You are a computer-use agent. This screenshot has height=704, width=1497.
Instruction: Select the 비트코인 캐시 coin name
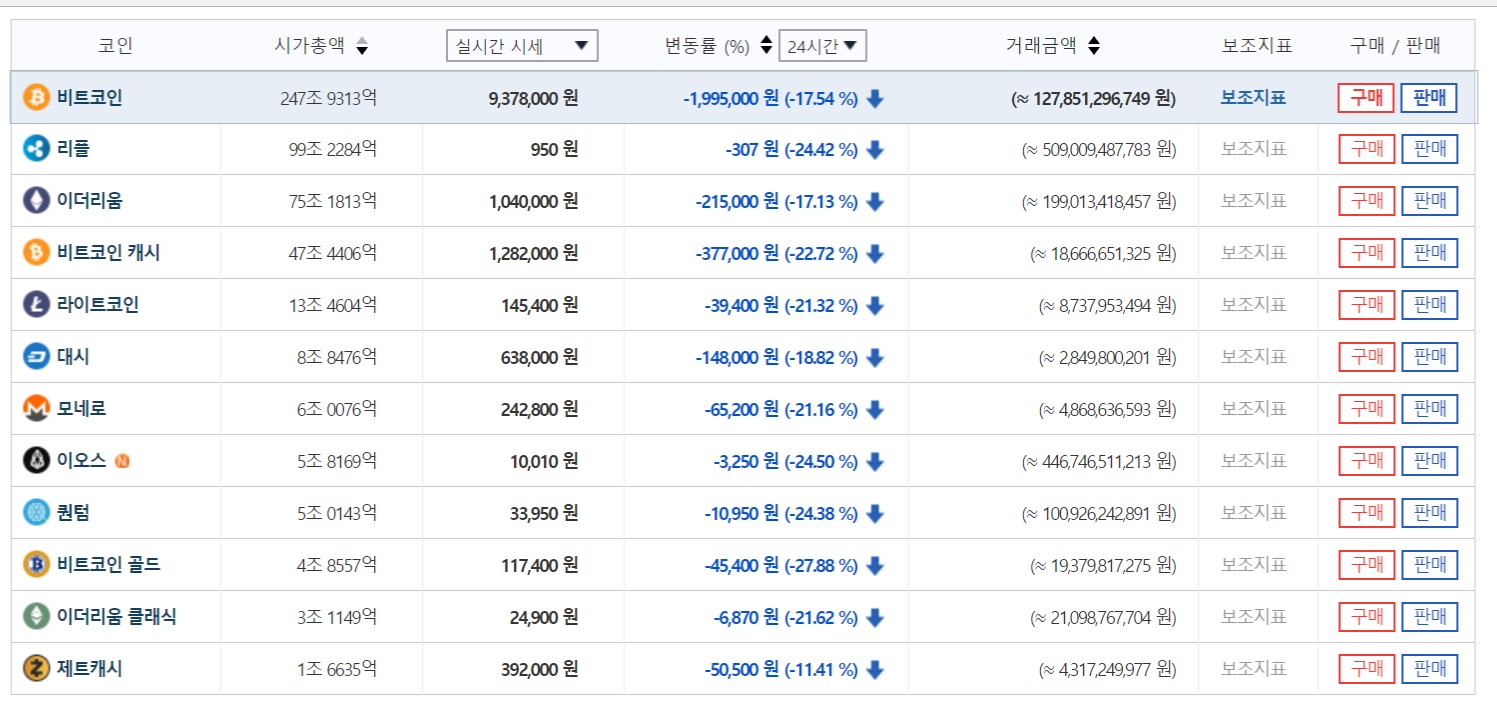[x=108, y=253]
